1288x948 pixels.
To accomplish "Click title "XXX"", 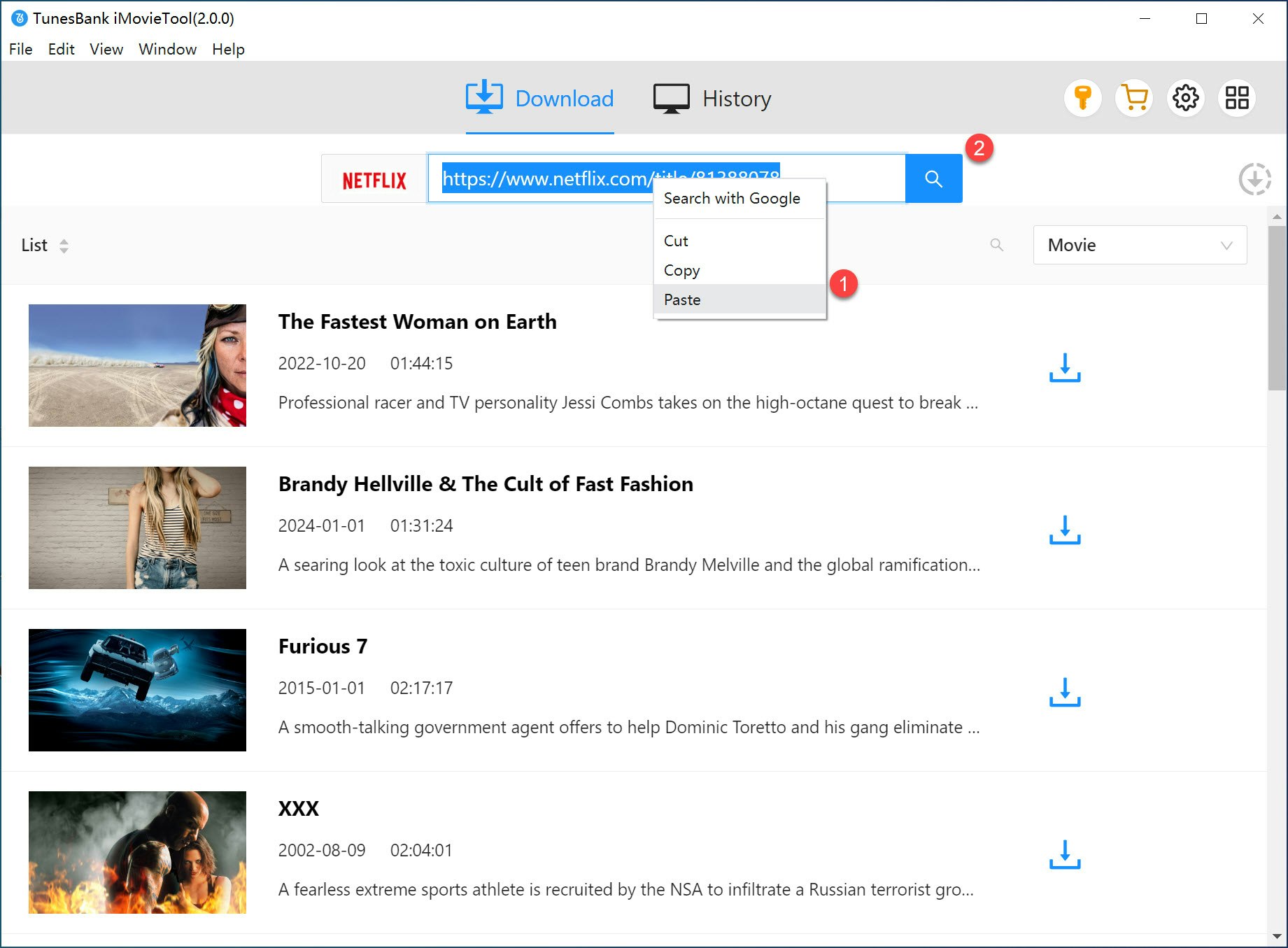I will point(299,809).
